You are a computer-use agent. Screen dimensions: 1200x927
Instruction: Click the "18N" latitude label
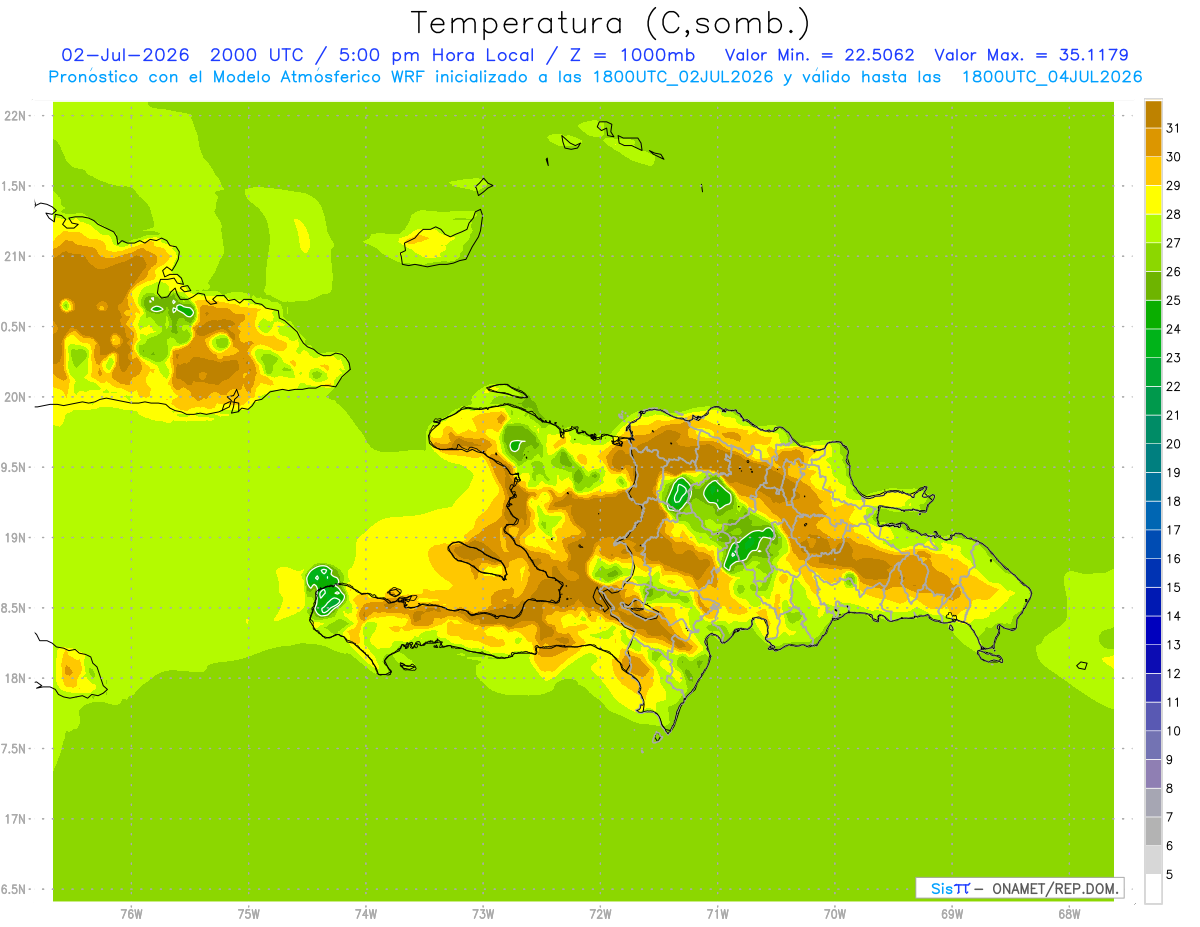(x=15, y=679)
